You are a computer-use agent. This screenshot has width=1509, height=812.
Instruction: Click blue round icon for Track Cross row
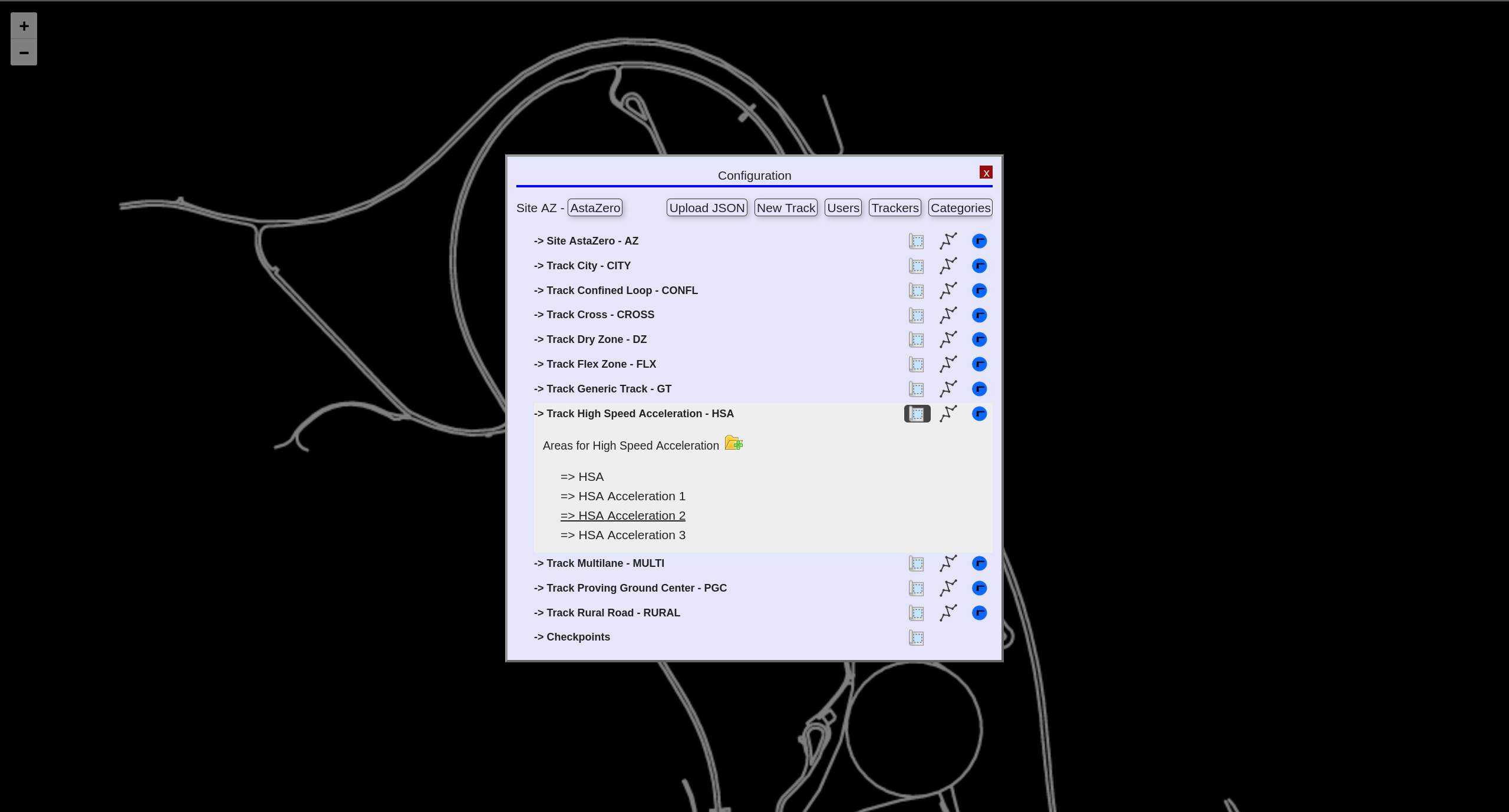click(x=979, y=315)
